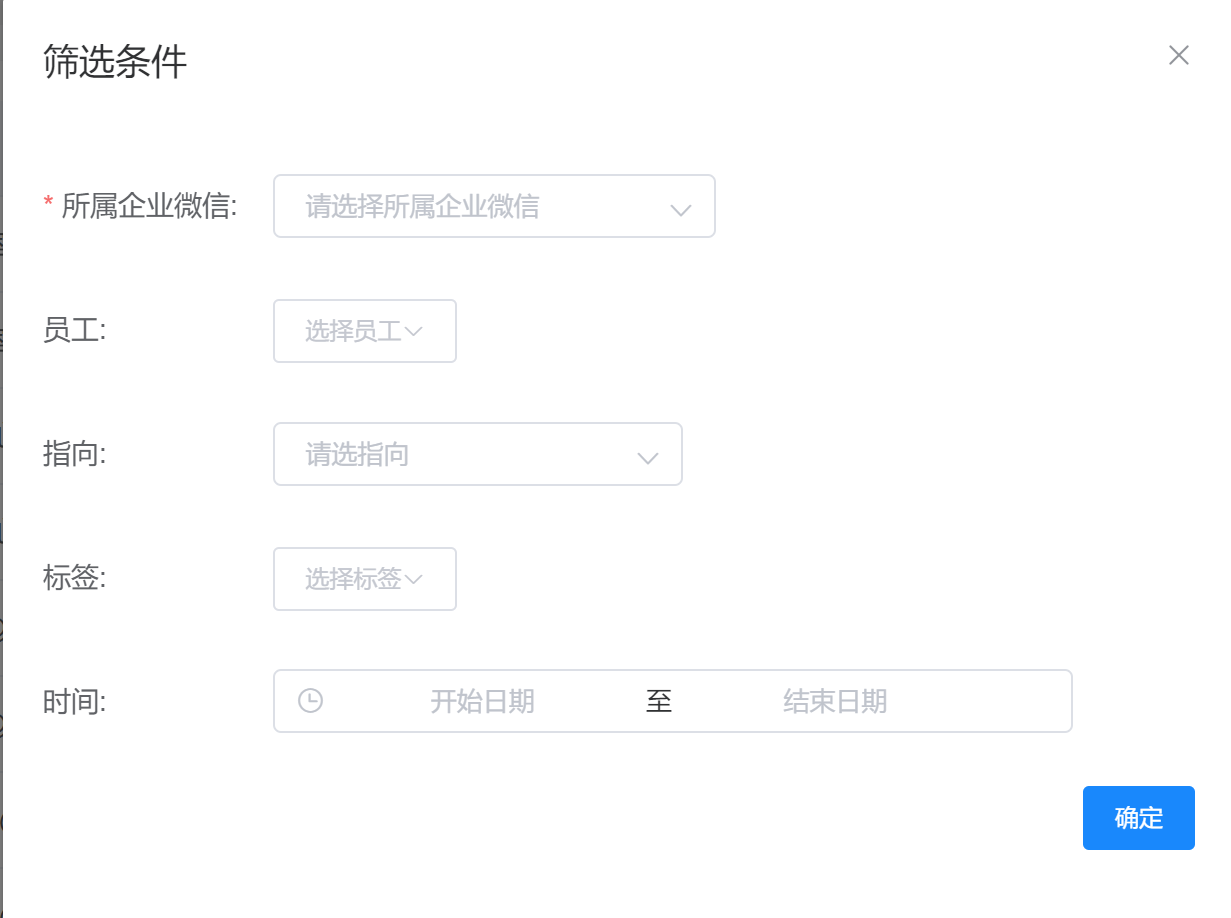Expand the chevron arrow of 请选择所属企业微信

click(681, 209)
